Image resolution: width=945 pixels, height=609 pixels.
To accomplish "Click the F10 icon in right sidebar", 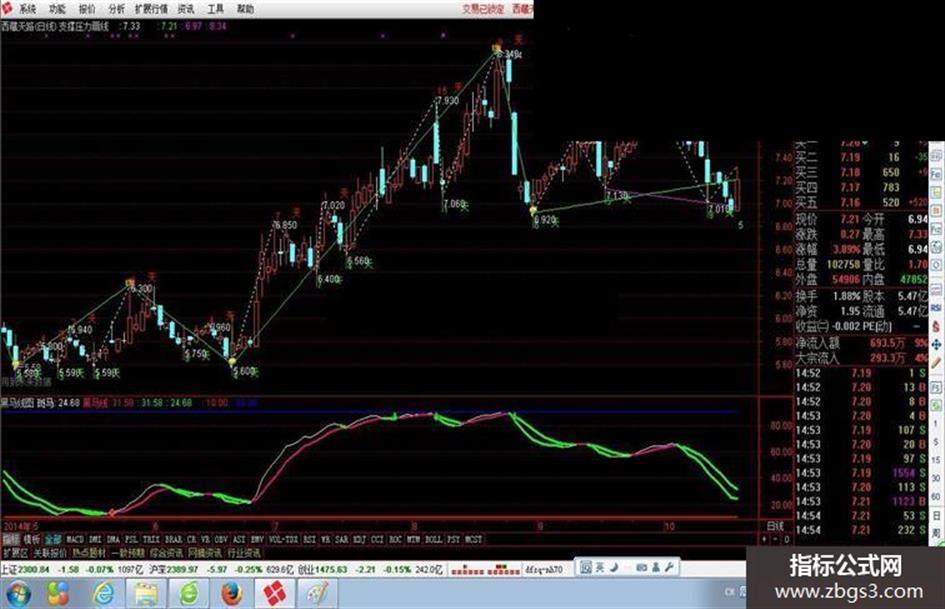I will tap(937, 229).
